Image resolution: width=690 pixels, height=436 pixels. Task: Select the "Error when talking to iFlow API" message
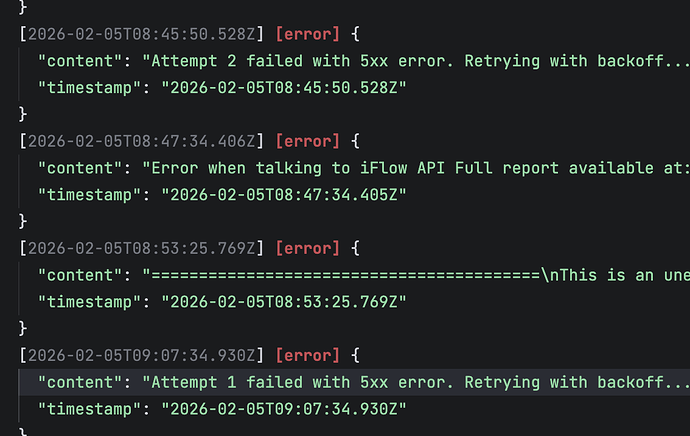415,168
